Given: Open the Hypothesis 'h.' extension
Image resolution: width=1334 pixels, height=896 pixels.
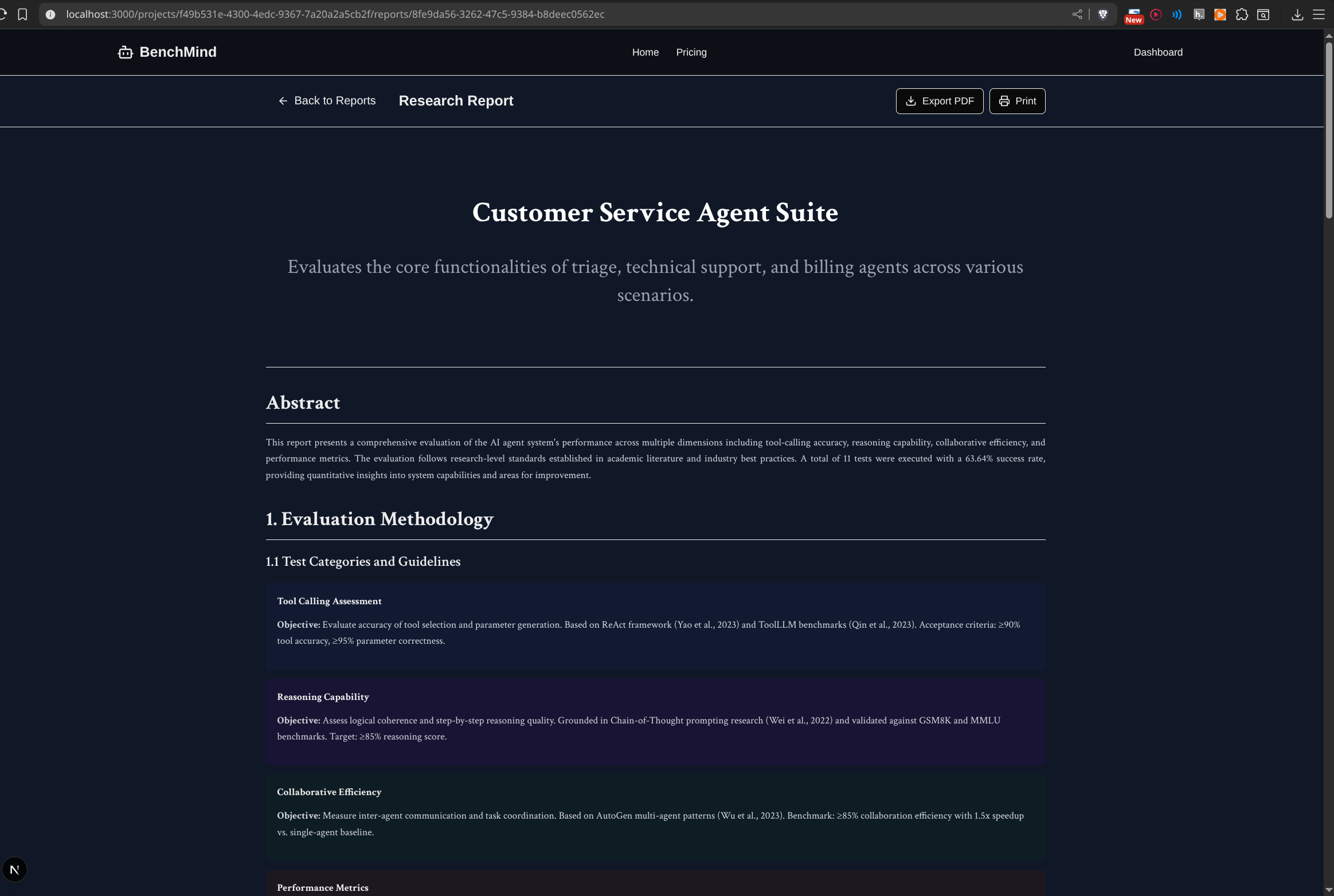Looking at the screenshot, I should pyautogui.click(x=1199, y=14).
